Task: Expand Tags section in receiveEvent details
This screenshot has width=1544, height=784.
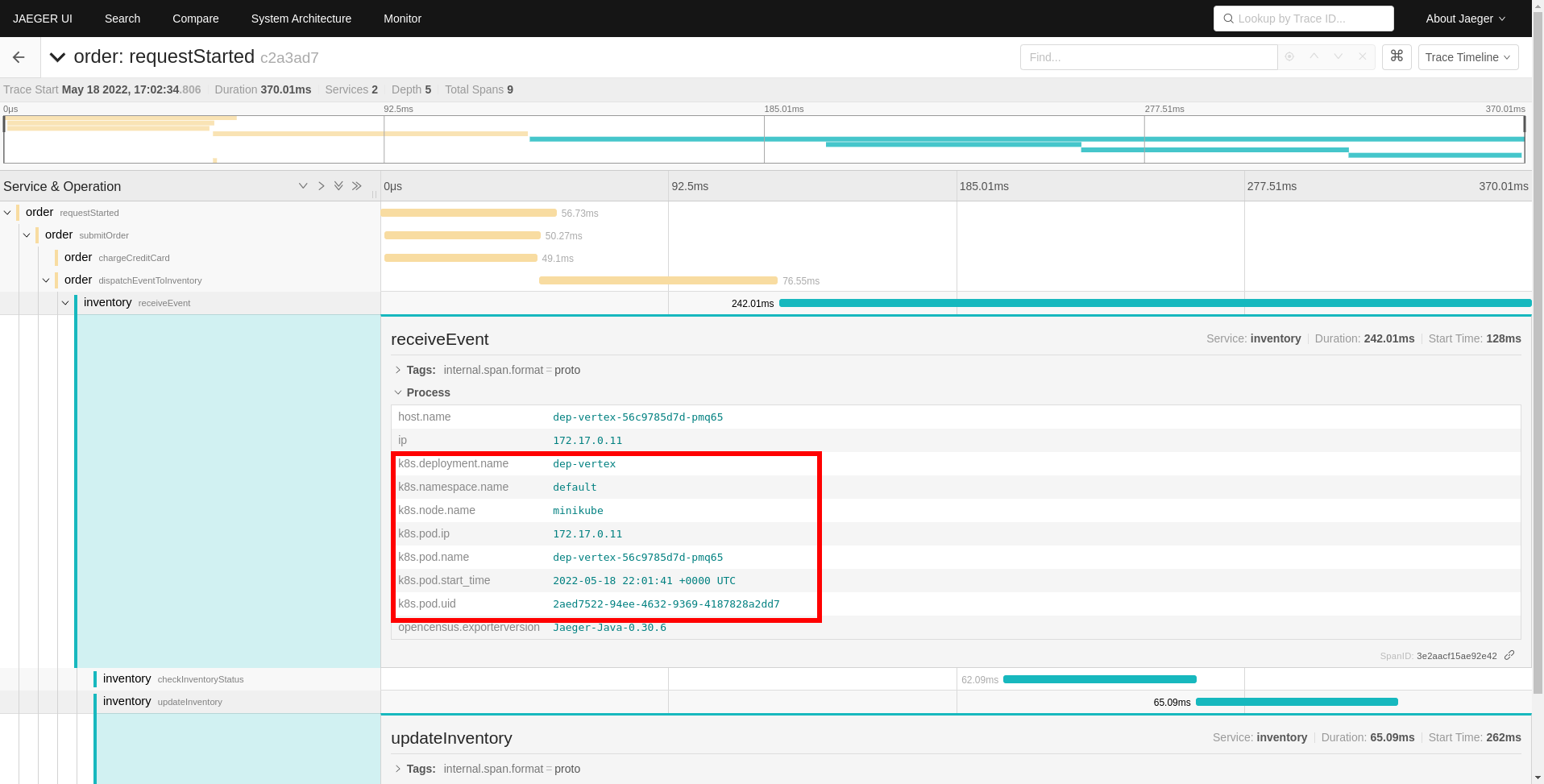Action: pos(398,370)
